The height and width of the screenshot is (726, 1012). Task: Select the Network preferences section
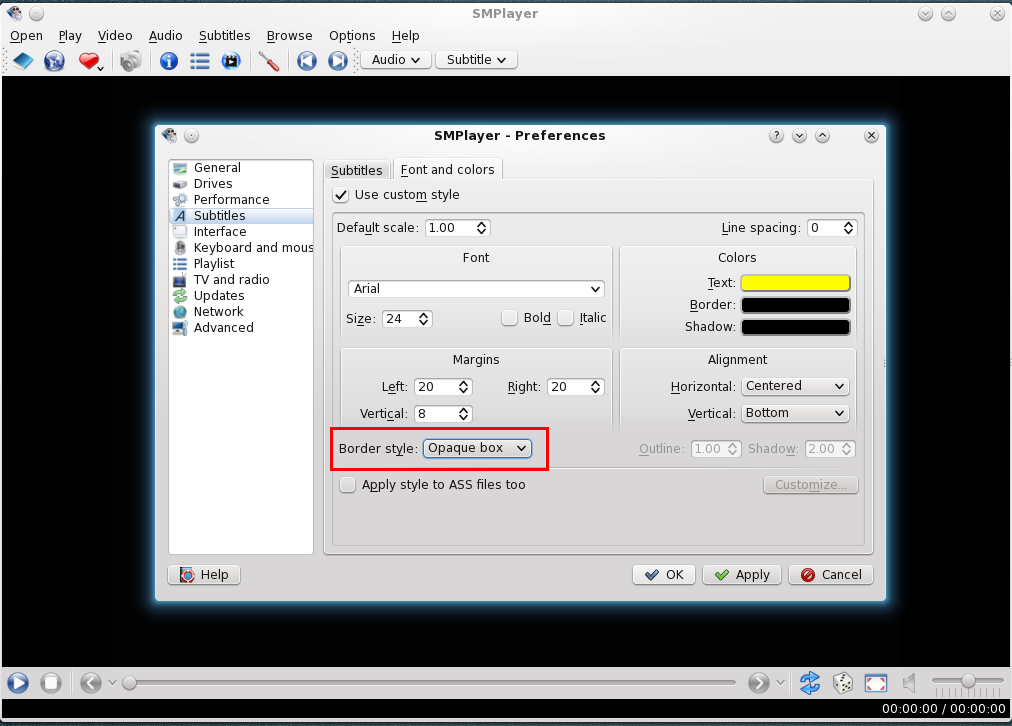pos(241,312)
